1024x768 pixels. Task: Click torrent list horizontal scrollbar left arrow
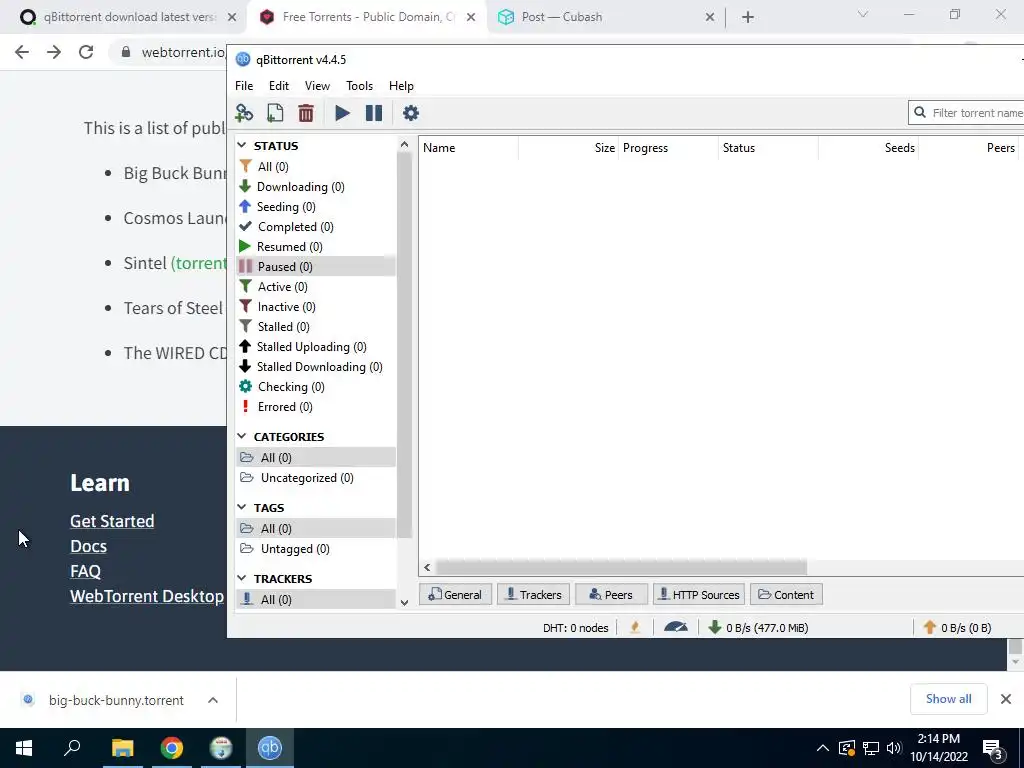pos(427,568)
